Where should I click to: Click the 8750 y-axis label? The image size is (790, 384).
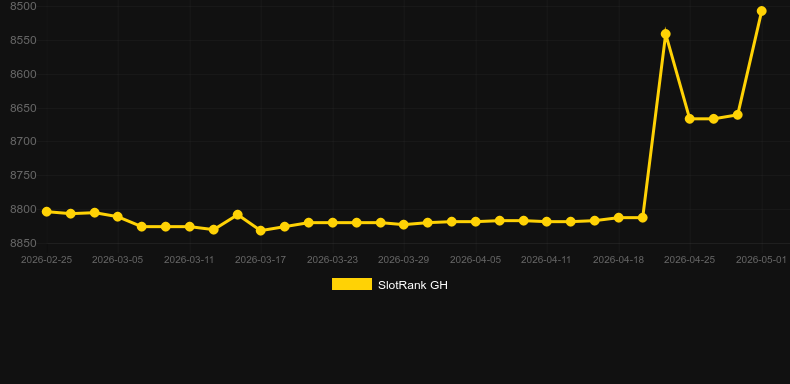click(23, 175)
